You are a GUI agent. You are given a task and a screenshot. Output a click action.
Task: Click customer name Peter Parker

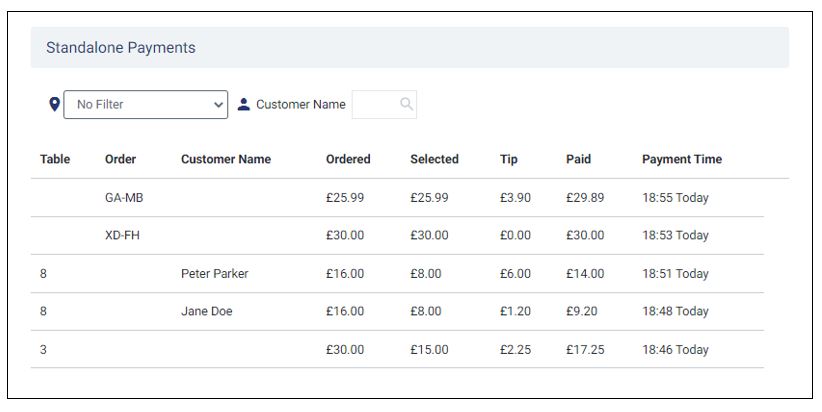point(214,274)
